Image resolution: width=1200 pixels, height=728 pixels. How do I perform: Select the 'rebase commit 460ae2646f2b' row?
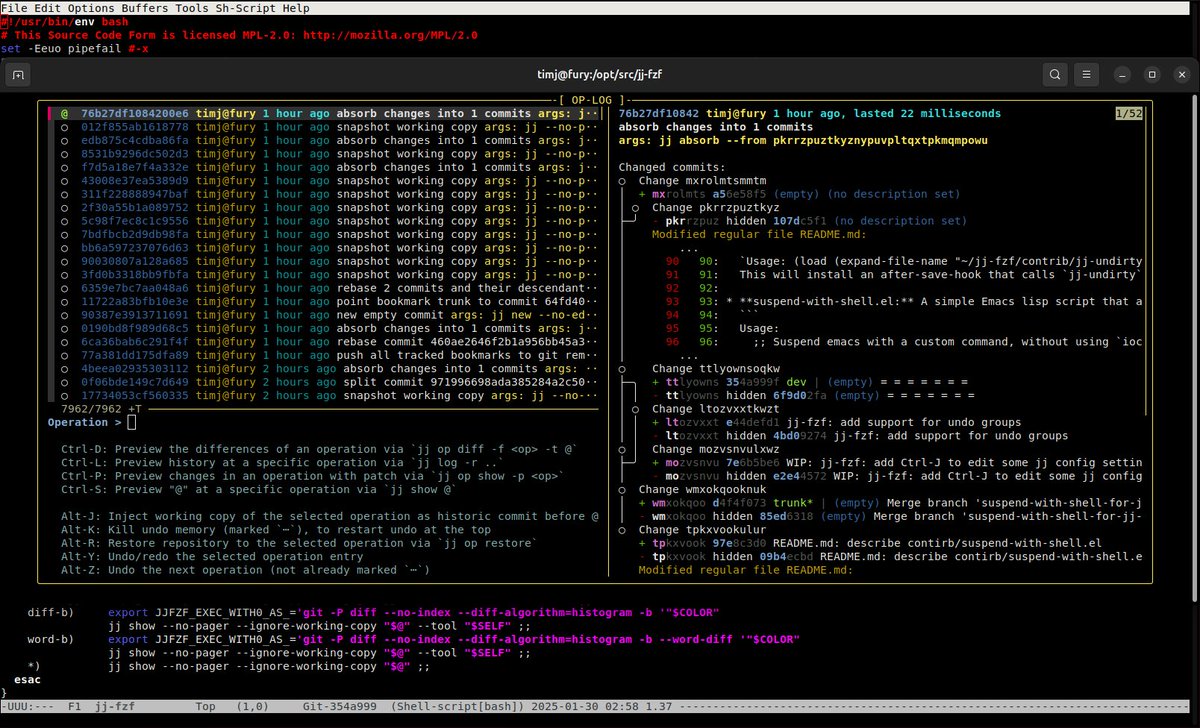324,341
